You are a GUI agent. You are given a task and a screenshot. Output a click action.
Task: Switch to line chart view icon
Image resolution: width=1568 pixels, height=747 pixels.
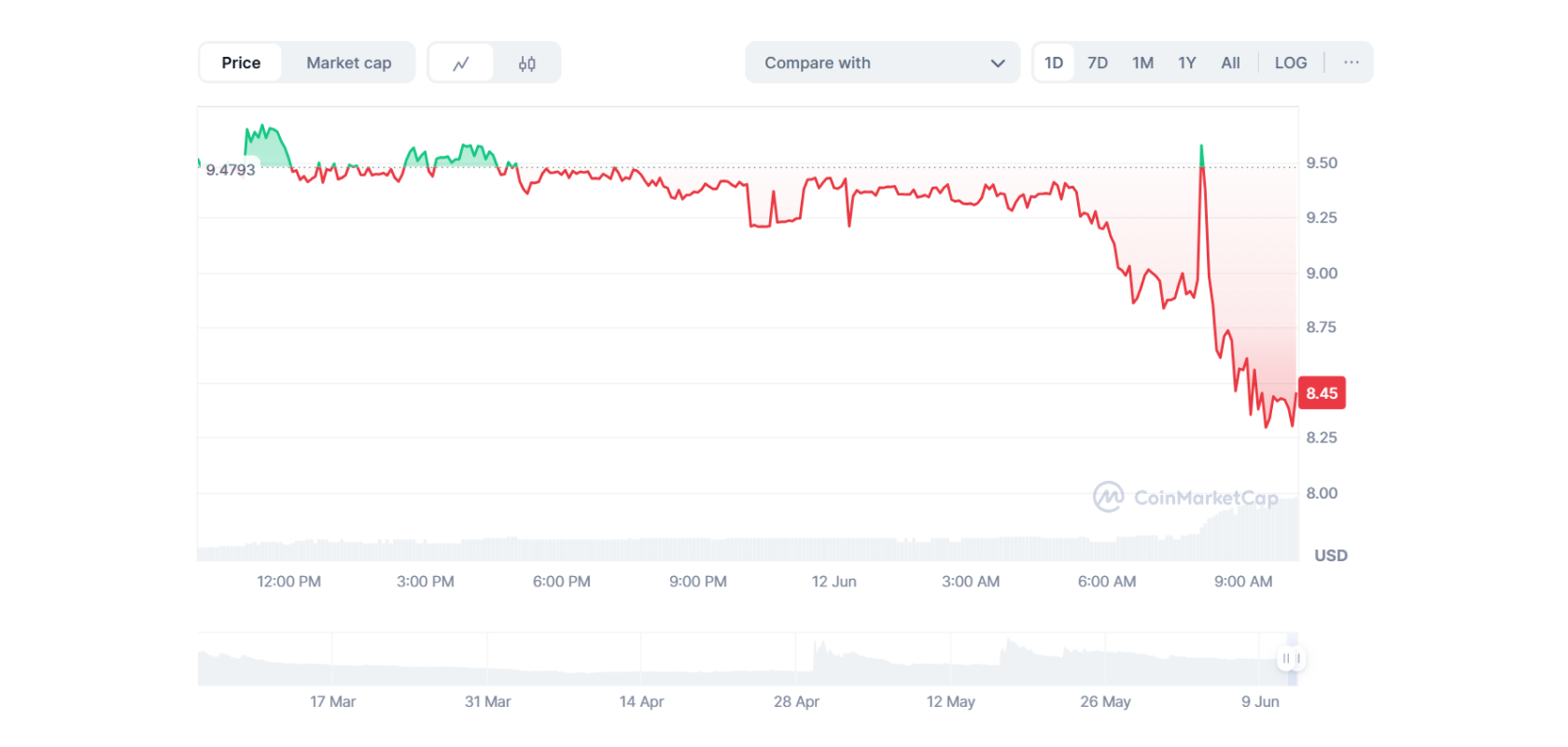point(461,63)
